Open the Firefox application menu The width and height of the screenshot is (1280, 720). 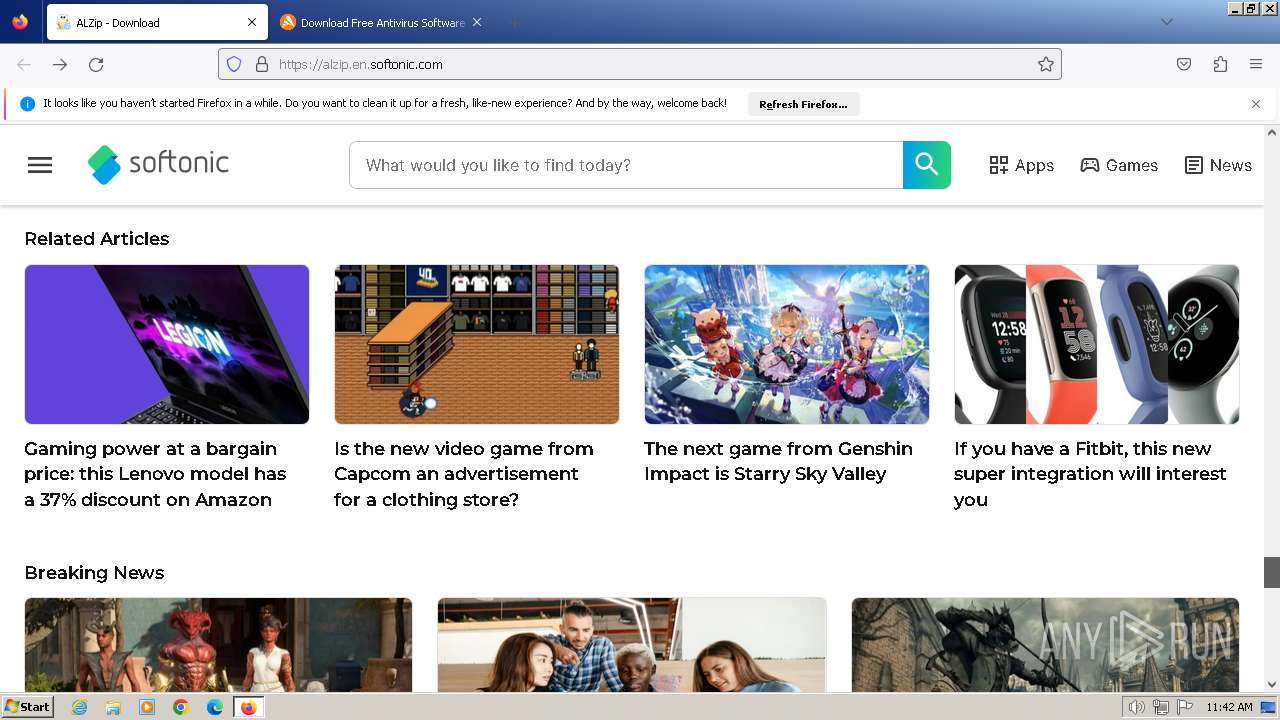click(x=1256, y=64)
